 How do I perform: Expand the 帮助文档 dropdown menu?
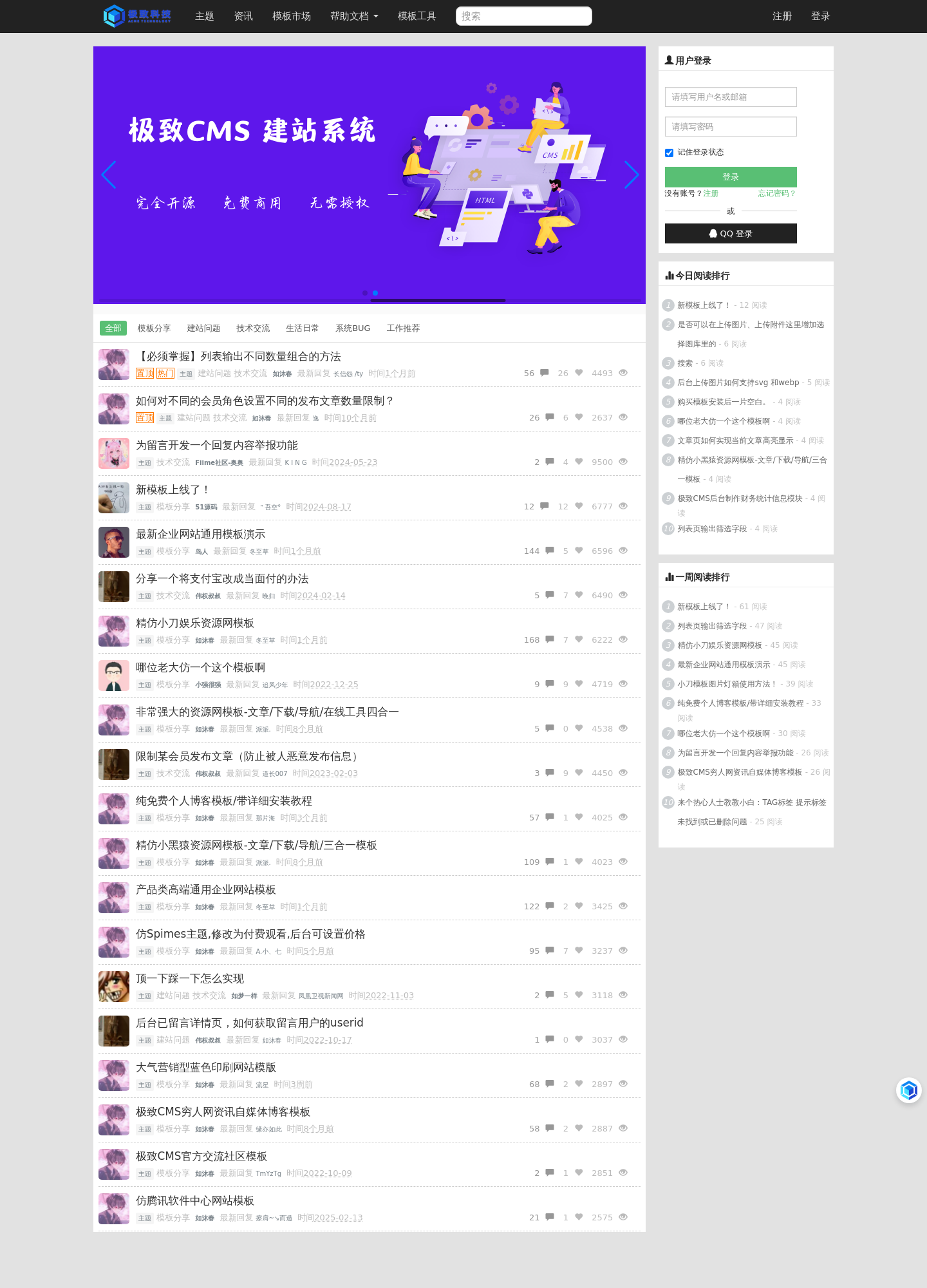[354, 16]
